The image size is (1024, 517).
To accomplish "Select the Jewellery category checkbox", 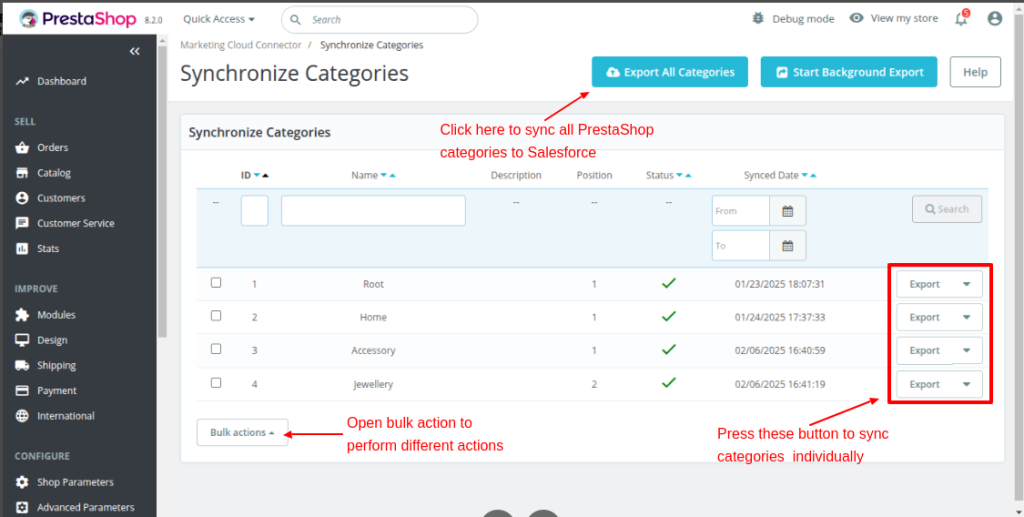I will tap(216, 383).
